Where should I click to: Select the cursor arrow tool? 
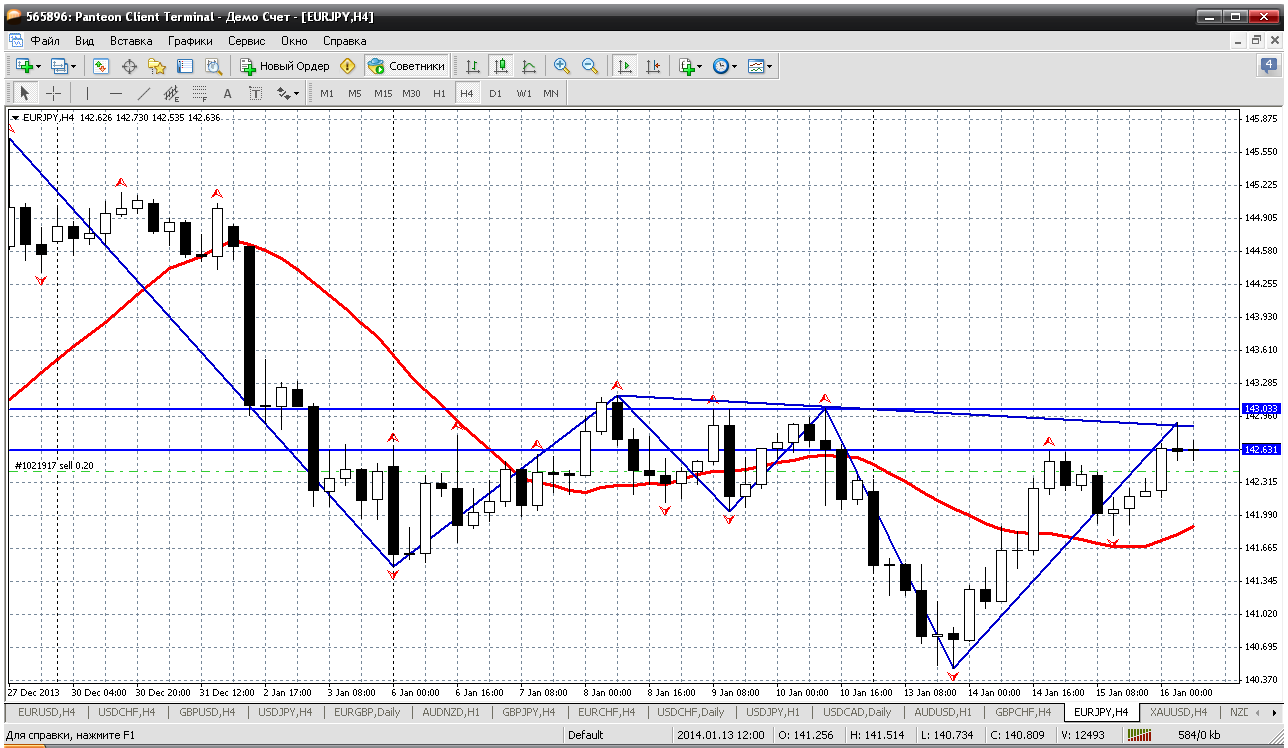pyautogui.click(x=25, y=93)
